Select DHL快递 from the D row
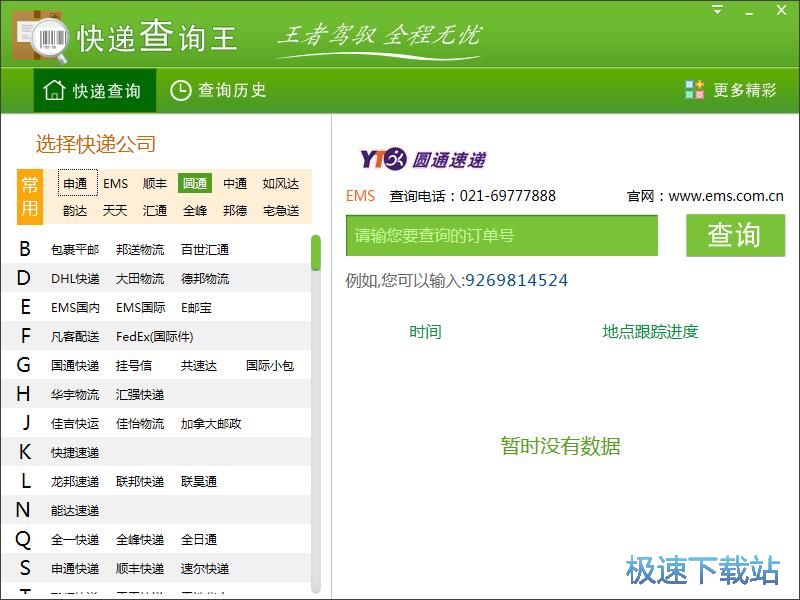800x600 pixels. [x=75, y=278]
